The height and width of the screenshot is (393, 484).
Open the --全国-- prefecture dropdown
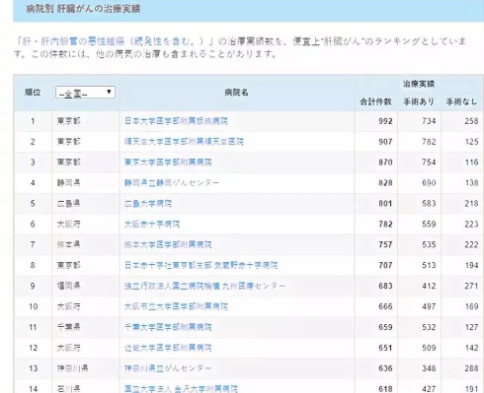pyautogui.click(x=85, y=93)
